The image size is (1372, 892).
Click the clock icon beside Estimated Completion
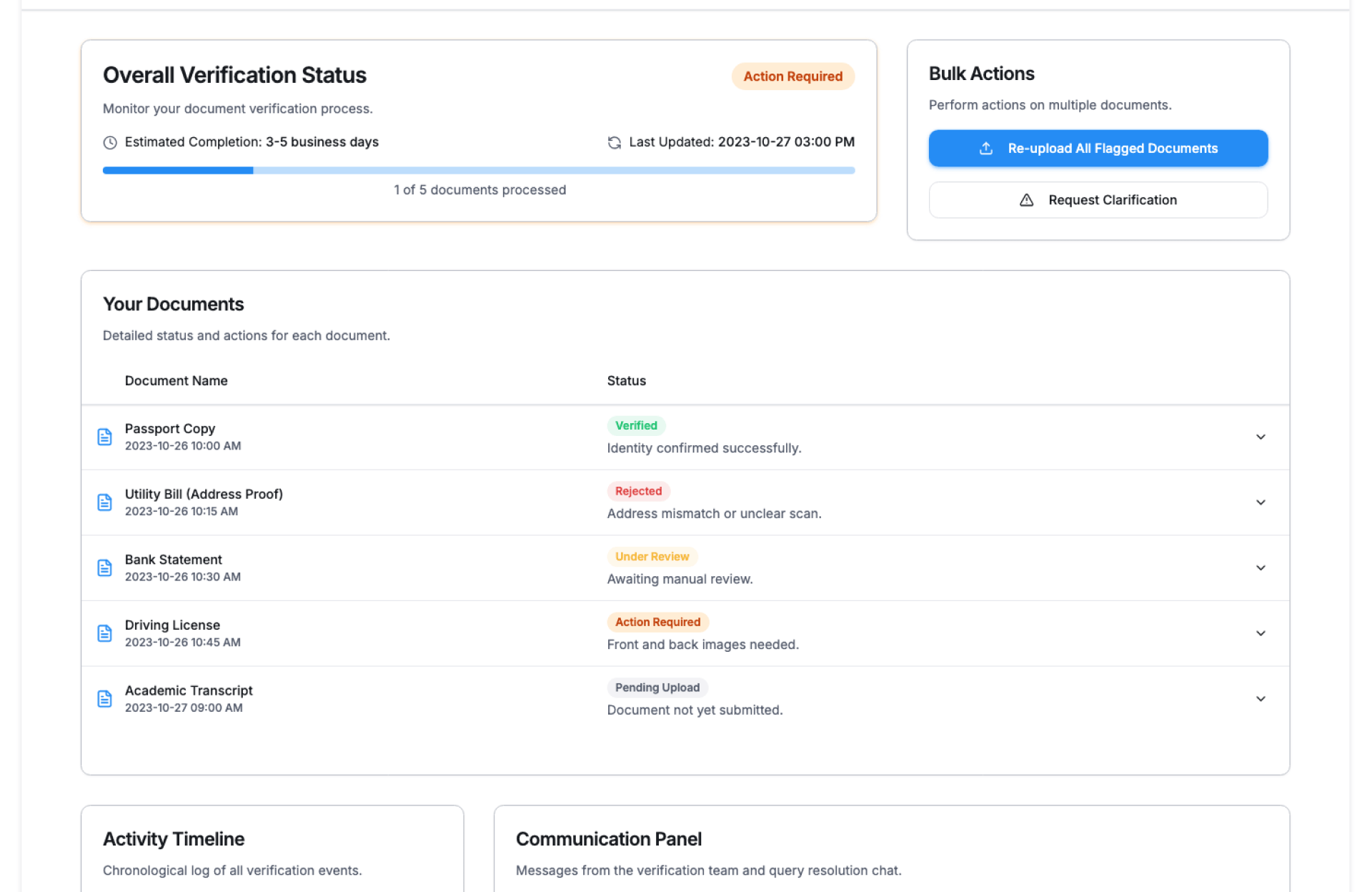pos(110,142)
